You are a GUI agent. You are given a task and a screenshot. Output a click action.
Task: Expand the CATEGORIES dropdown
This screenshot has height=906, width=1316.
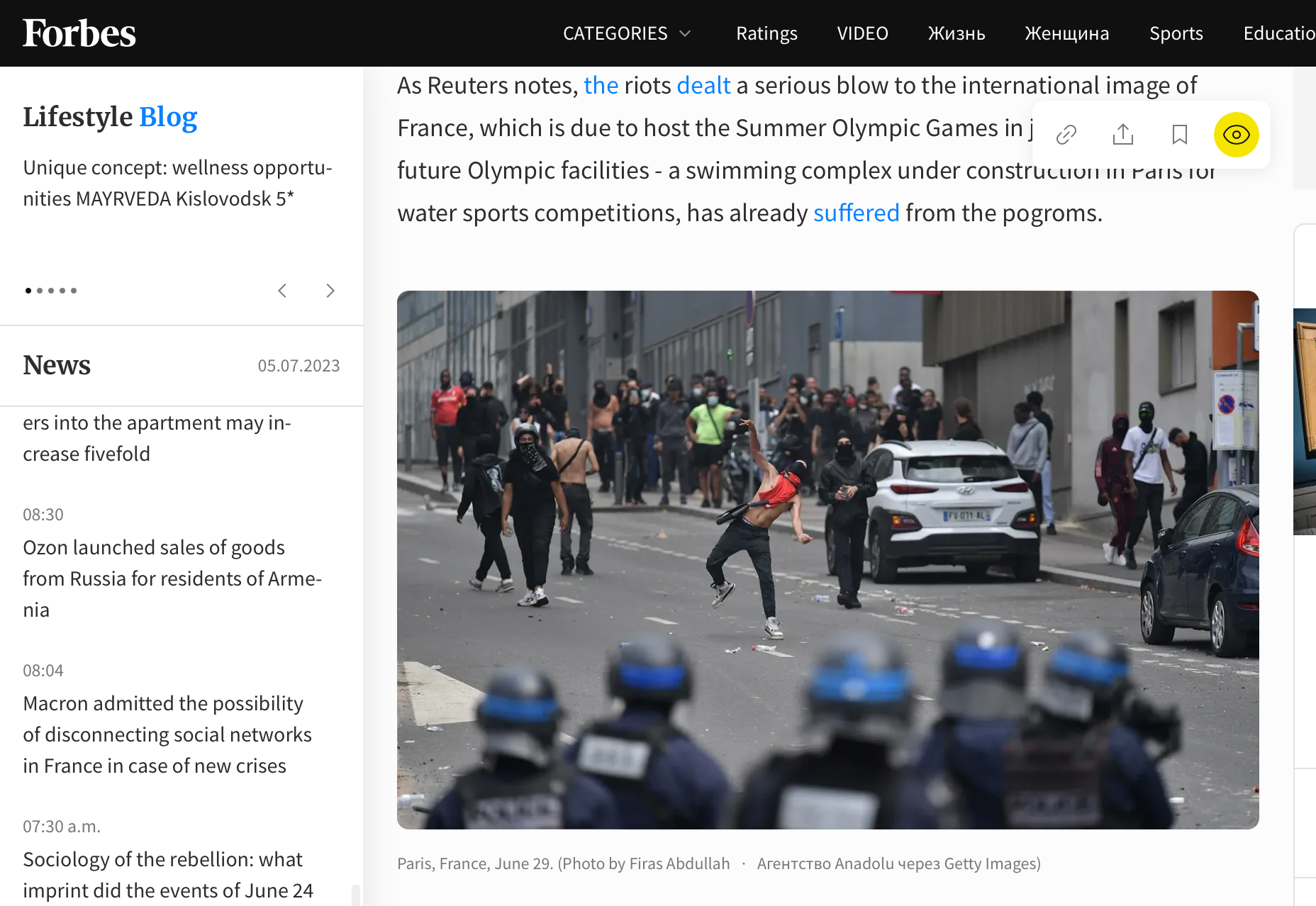[627, 33]
